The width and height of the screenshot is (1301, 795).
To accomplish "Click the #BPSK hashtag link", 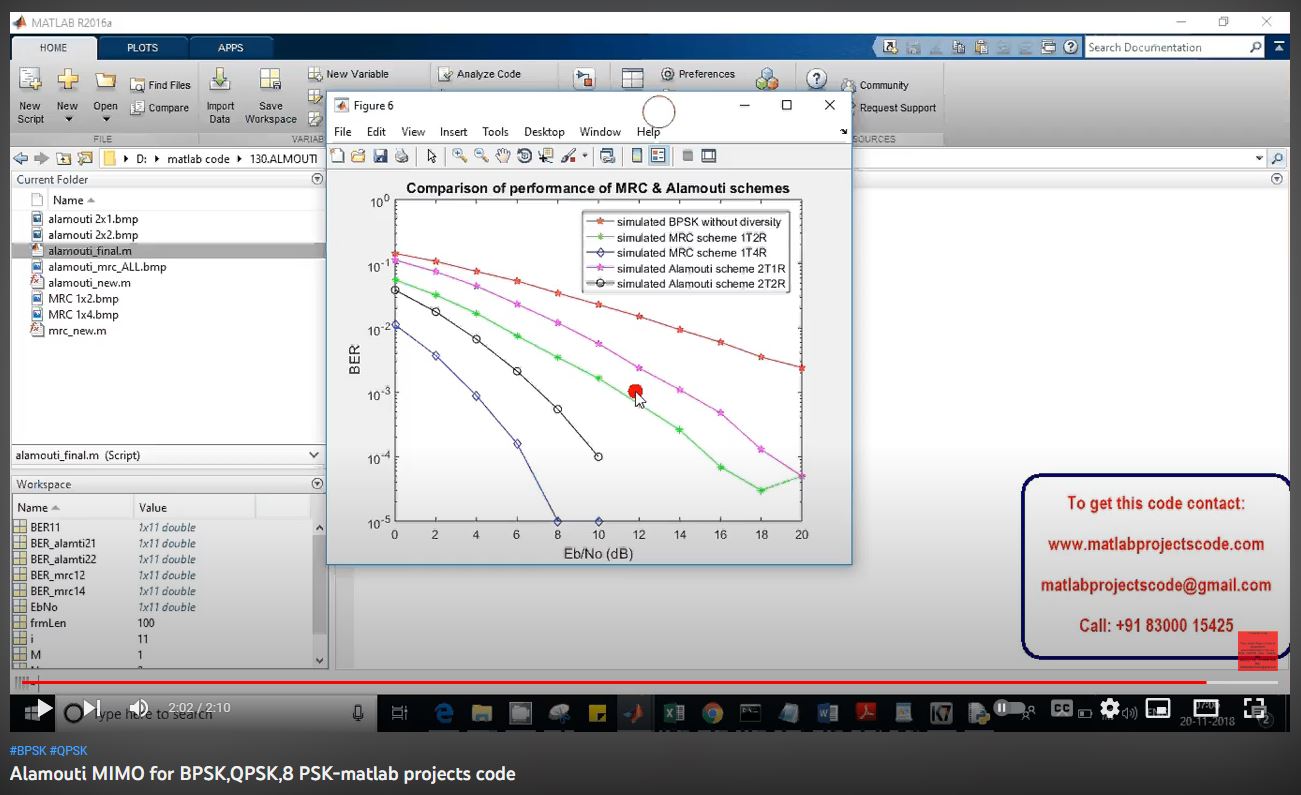I will pos(27,751).
